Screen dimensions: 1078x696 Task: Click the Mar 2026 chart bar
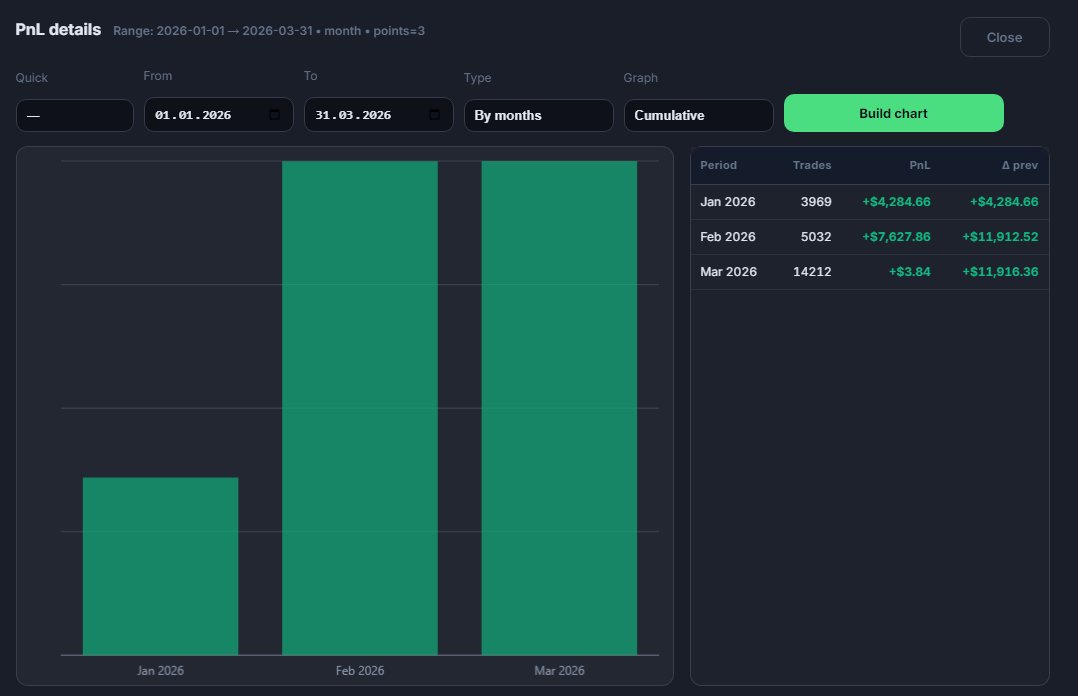coord(559,408)
